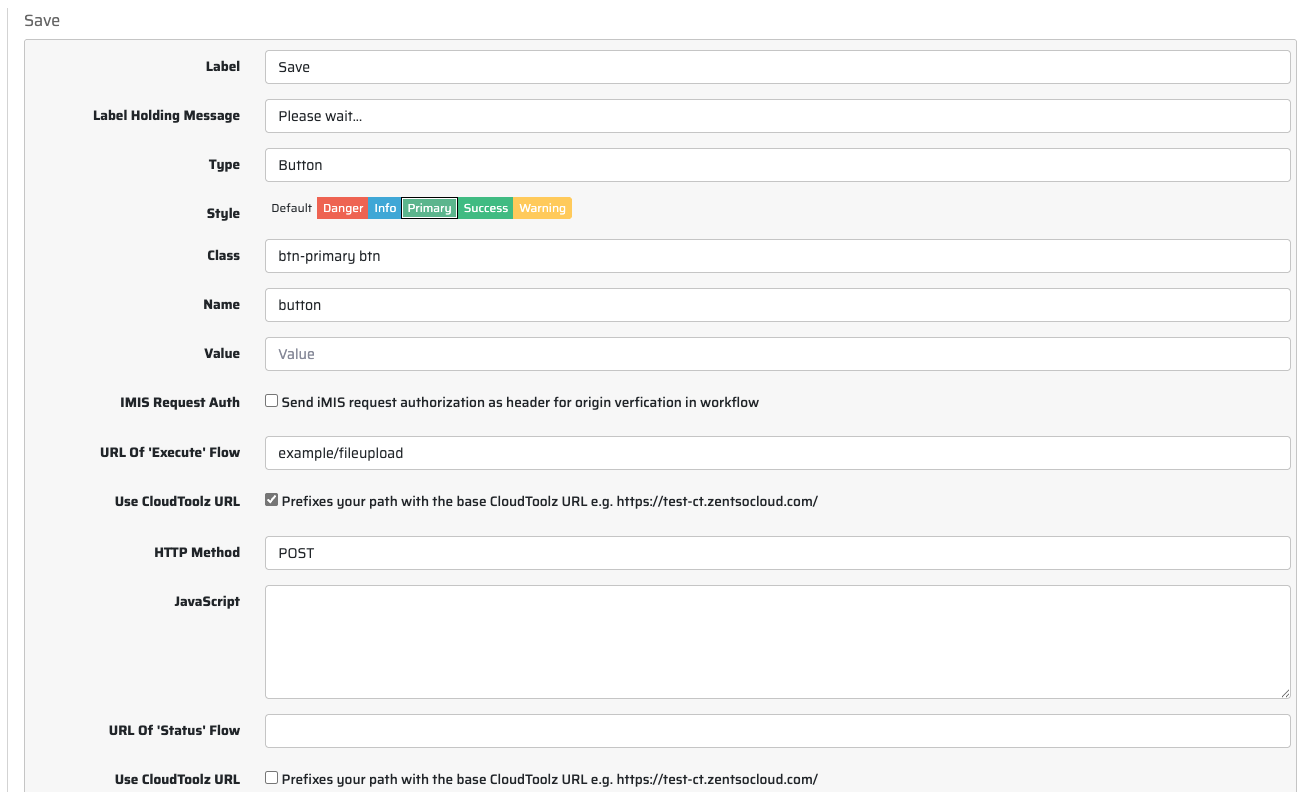Image resolution: width=1303 pixels, height=792 pixels.
Task: Focus the URL Of 'Status' Flow field
Action: coord(777,731)
